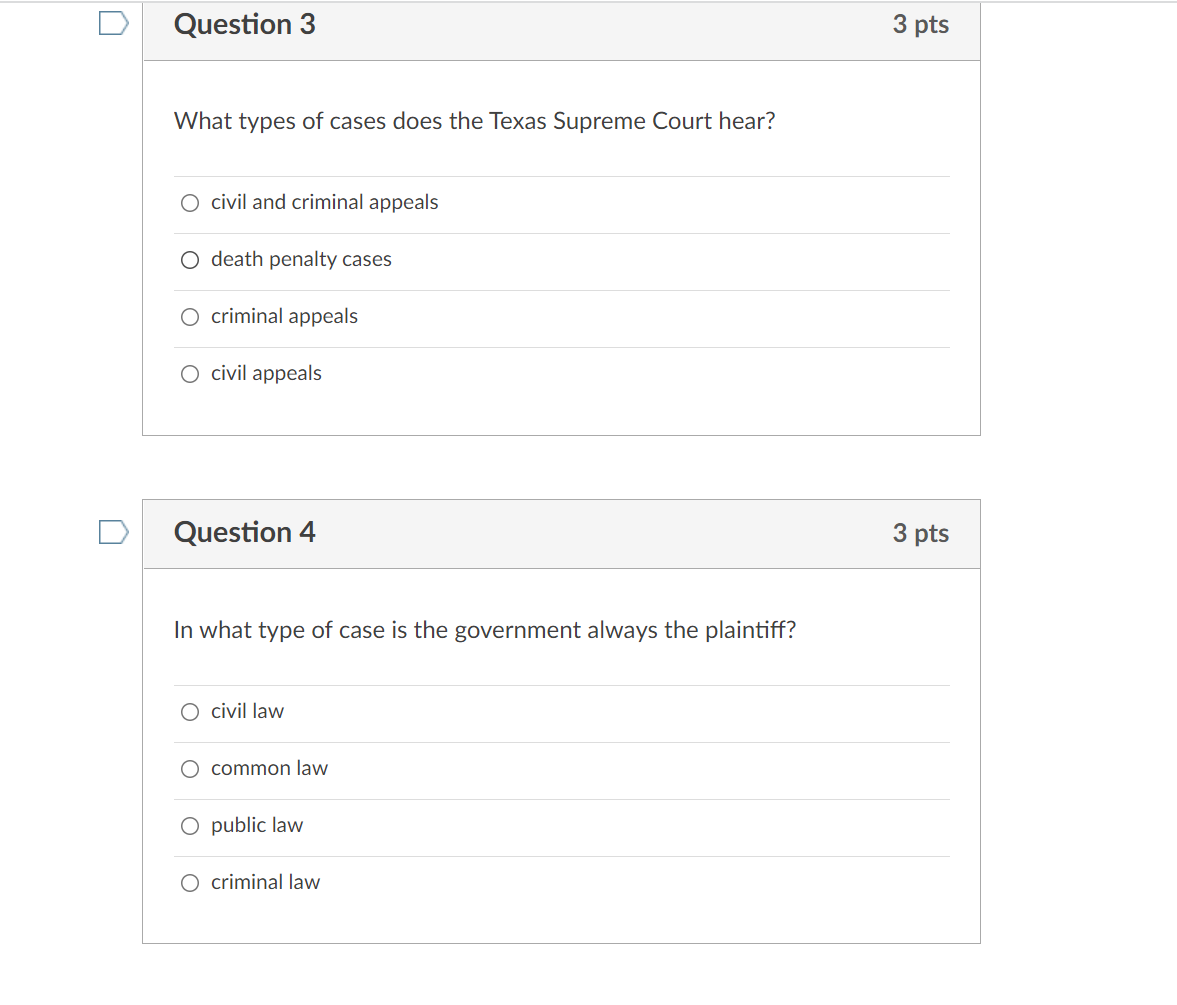The width and height of the screenshot is (1177, 1005).
Task: Click the 'civil law' answer label
Action: coord(247,712)
